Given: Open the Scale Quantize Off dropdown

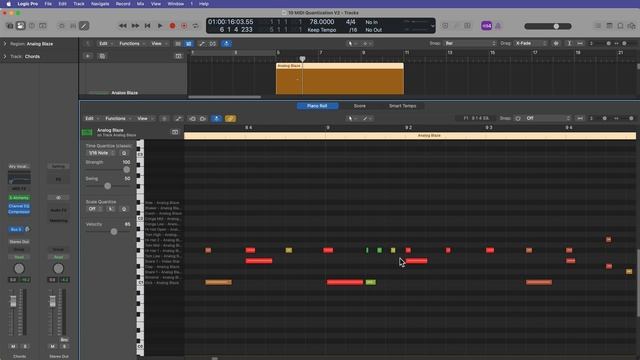Looking at the screenshot, I should click(95, 209).
